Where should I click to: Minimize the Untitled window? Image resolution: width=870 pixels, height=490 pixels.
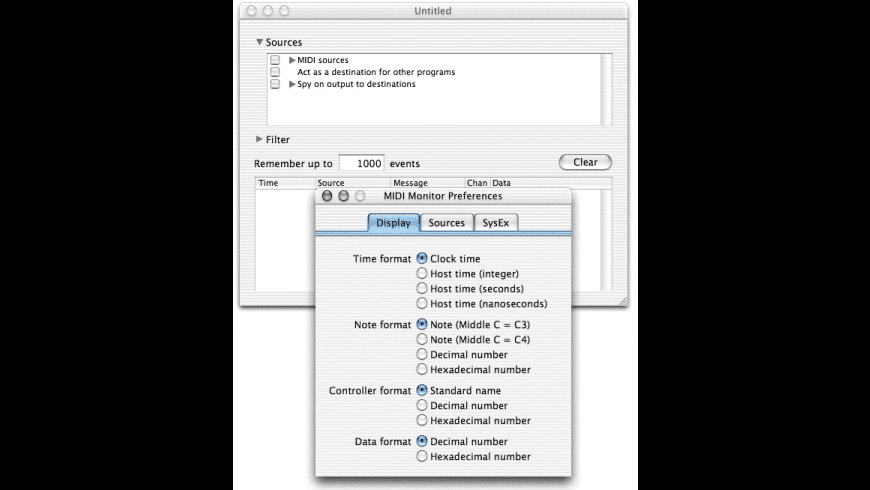point(268,11)
